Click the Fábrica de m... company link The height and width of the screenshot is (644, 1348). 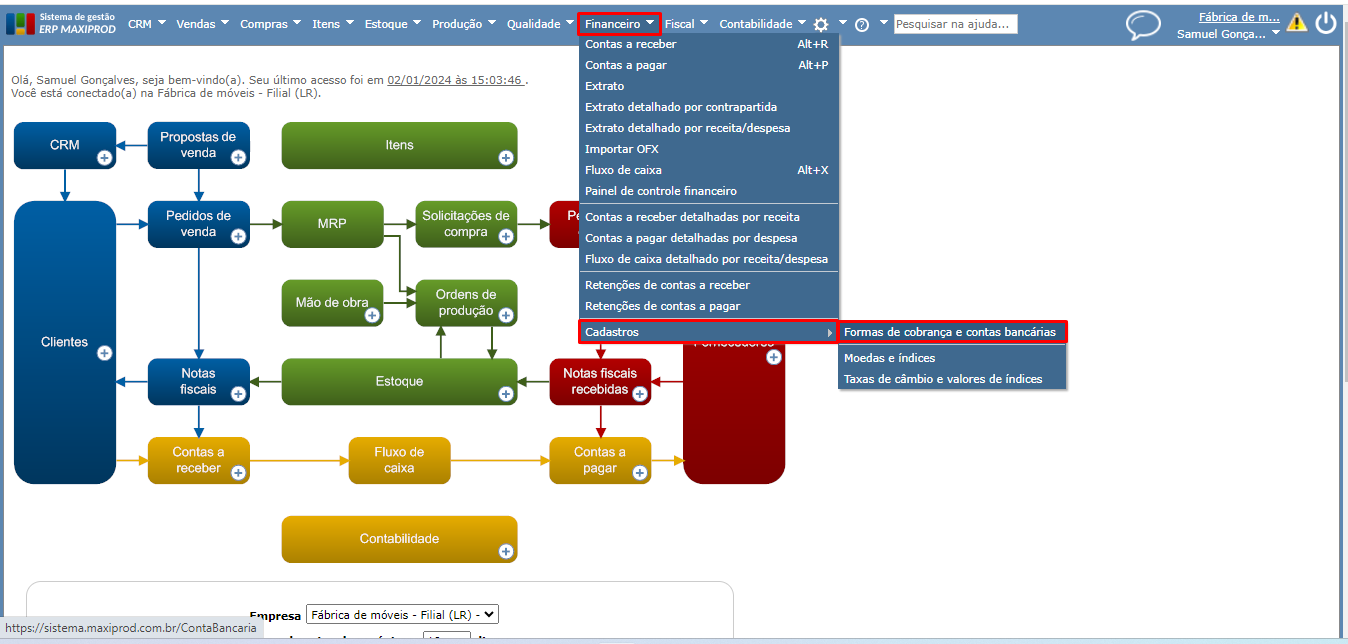point(1239,17)
